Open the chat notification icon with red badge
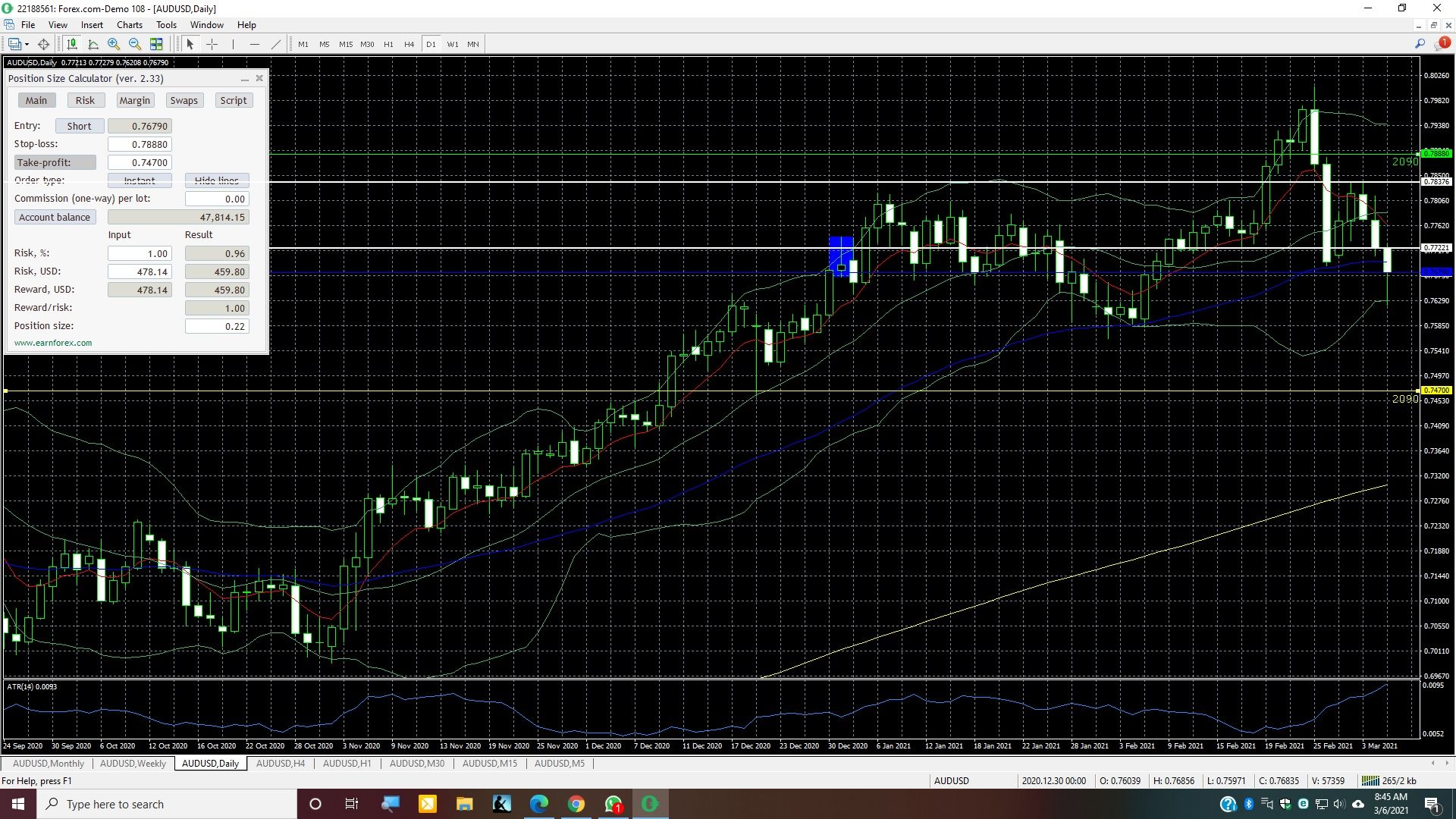This screenshot has width=1456, height=819. click(x=1442, y=43)
